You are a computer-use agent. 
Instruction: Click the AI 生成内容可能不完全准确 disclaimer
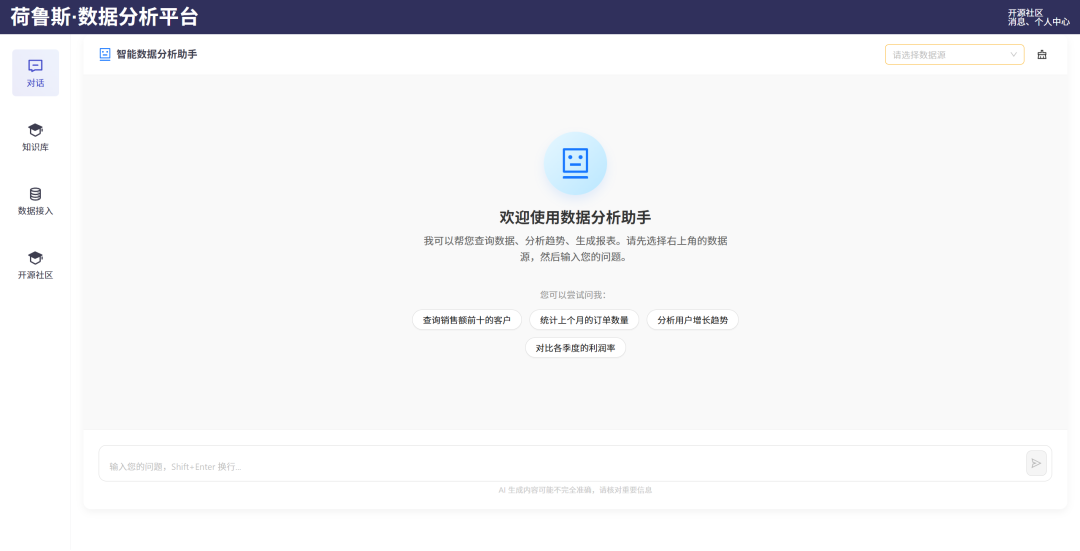click(575, 490)
